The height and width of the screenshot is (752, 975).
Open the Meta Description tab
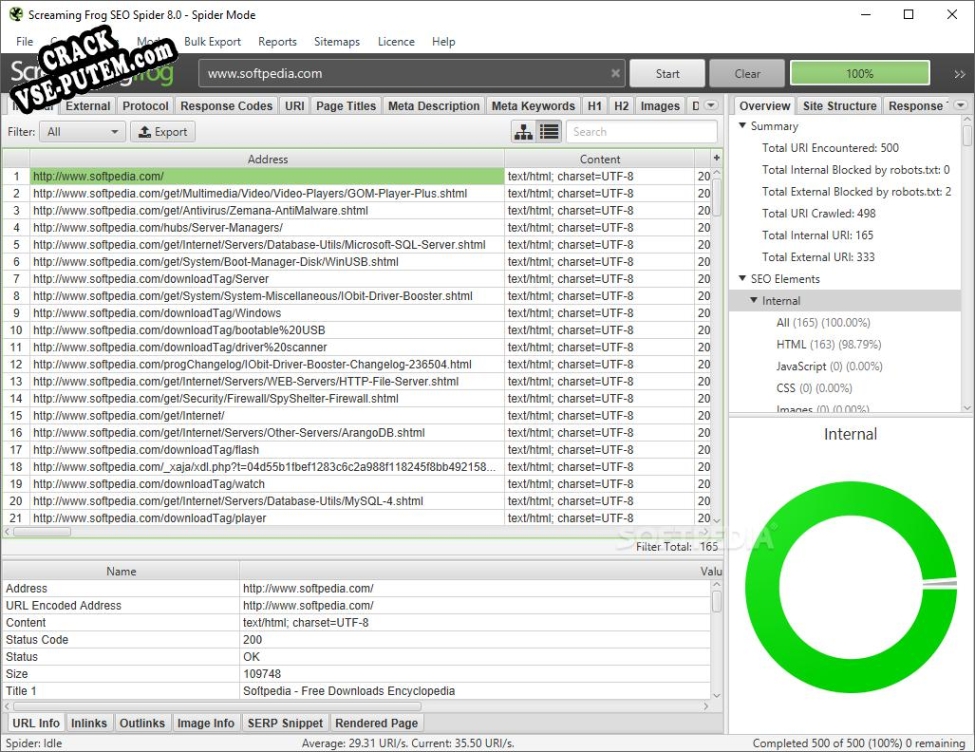coord(434,106)
